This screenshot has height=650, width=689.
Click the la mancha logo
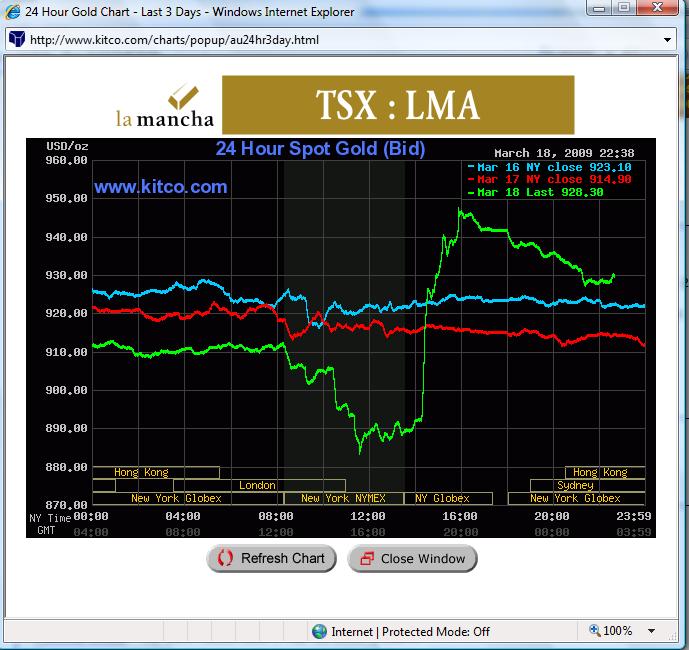click(x=165, y=107)
